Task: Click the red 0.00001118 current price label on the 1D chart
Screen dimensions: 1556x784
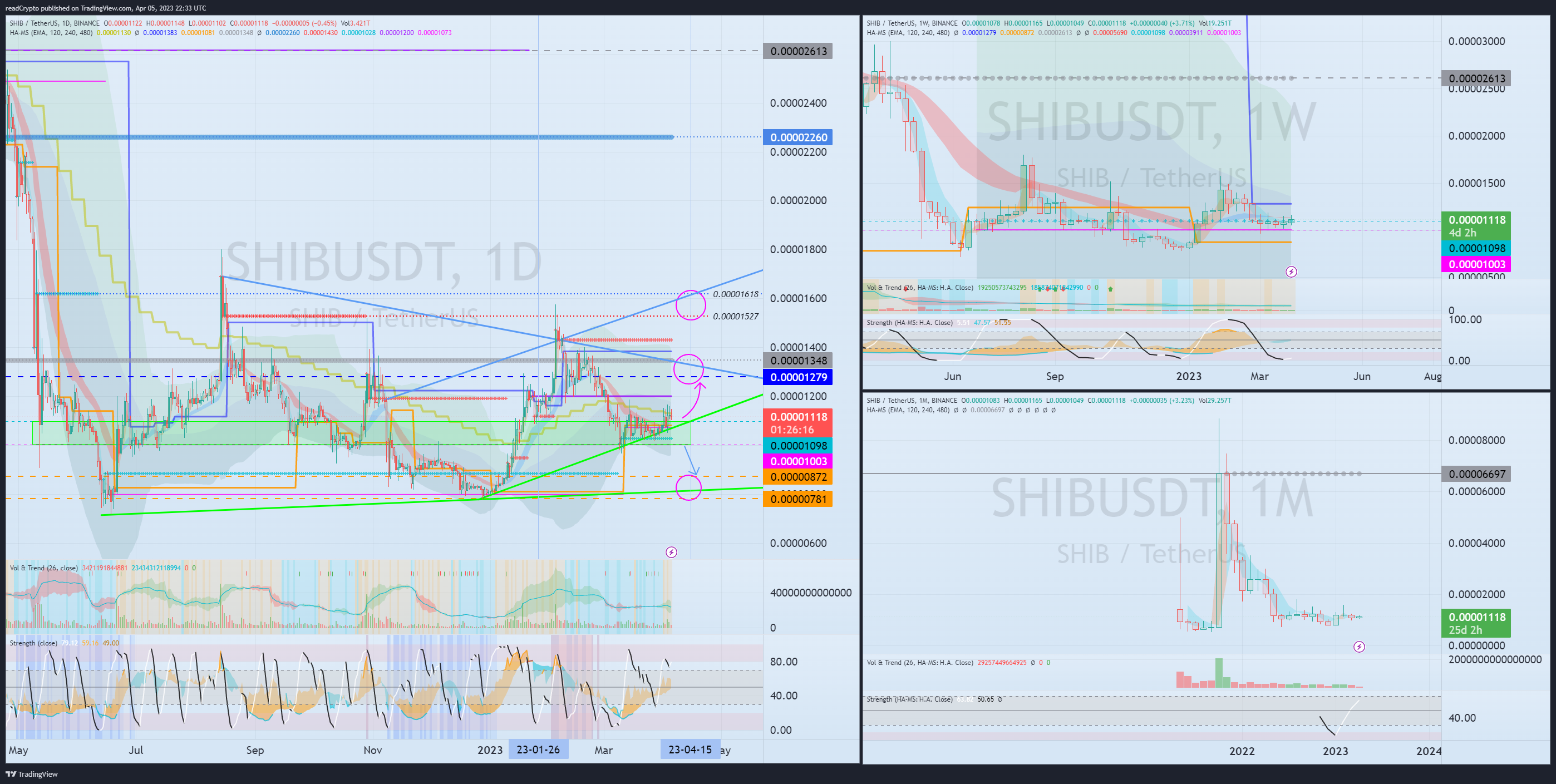Action: [x=798, y=423]
